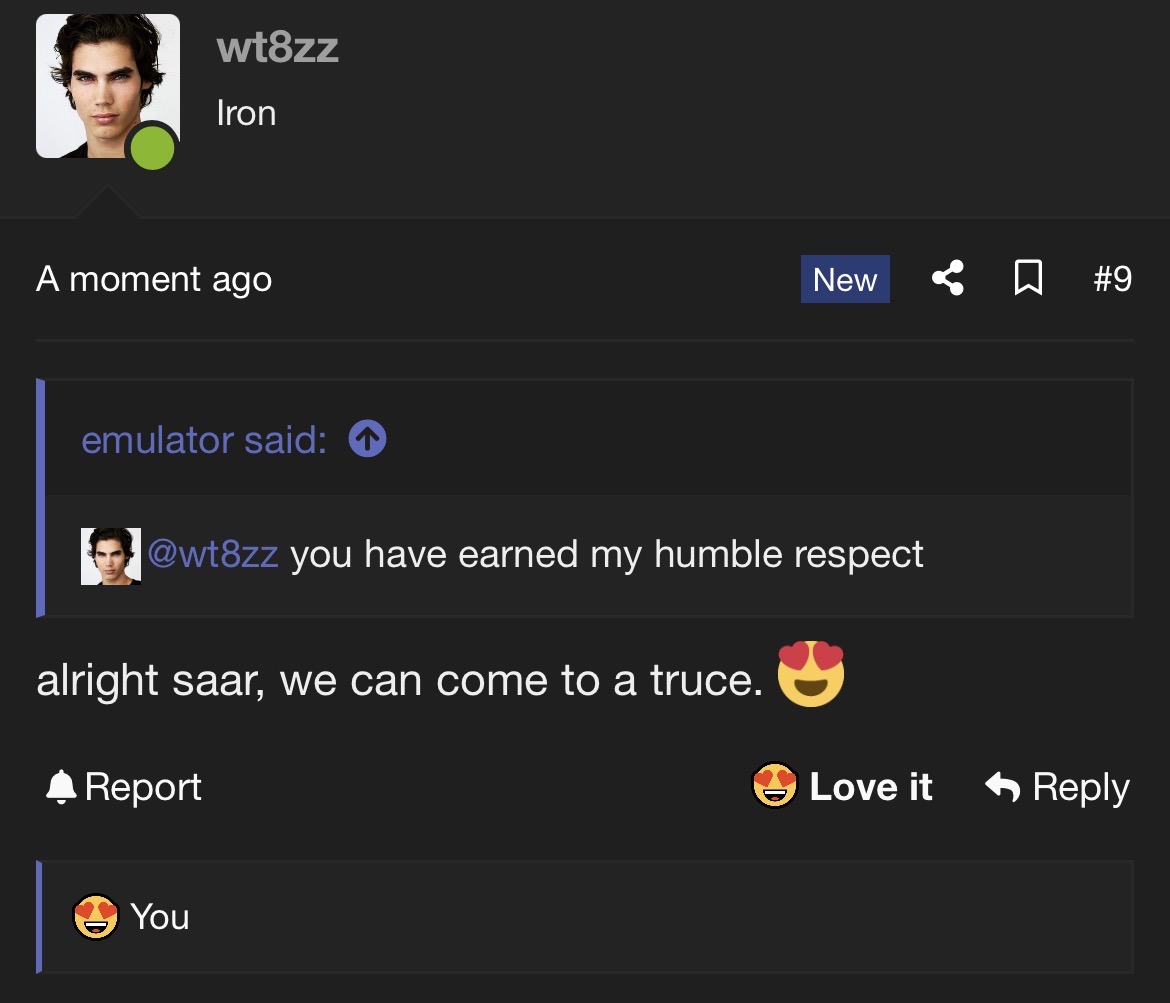View who reacted by clicking 'You'
Screen dimensions: 1170x1003
(160, 916)
